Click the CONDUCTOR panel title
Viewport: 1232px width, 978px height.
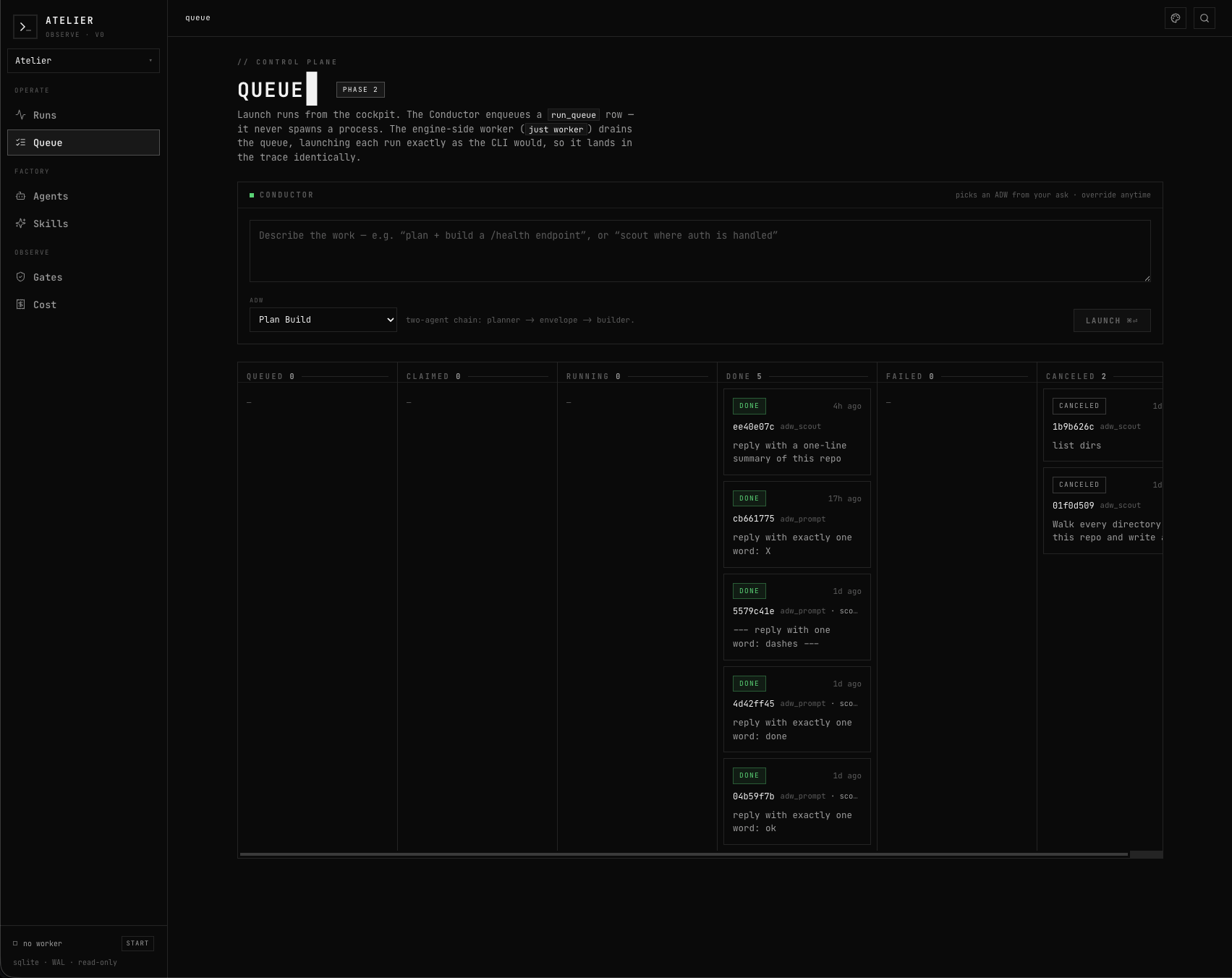tap(286, 195)
